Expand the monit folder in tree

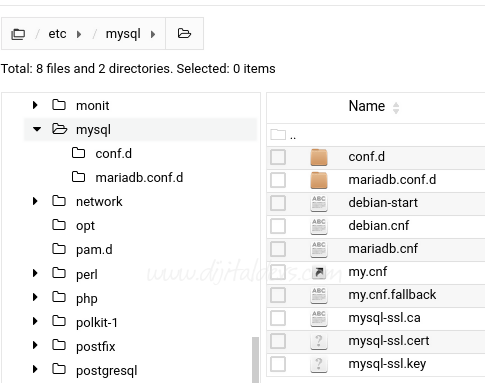pos(35,105)
